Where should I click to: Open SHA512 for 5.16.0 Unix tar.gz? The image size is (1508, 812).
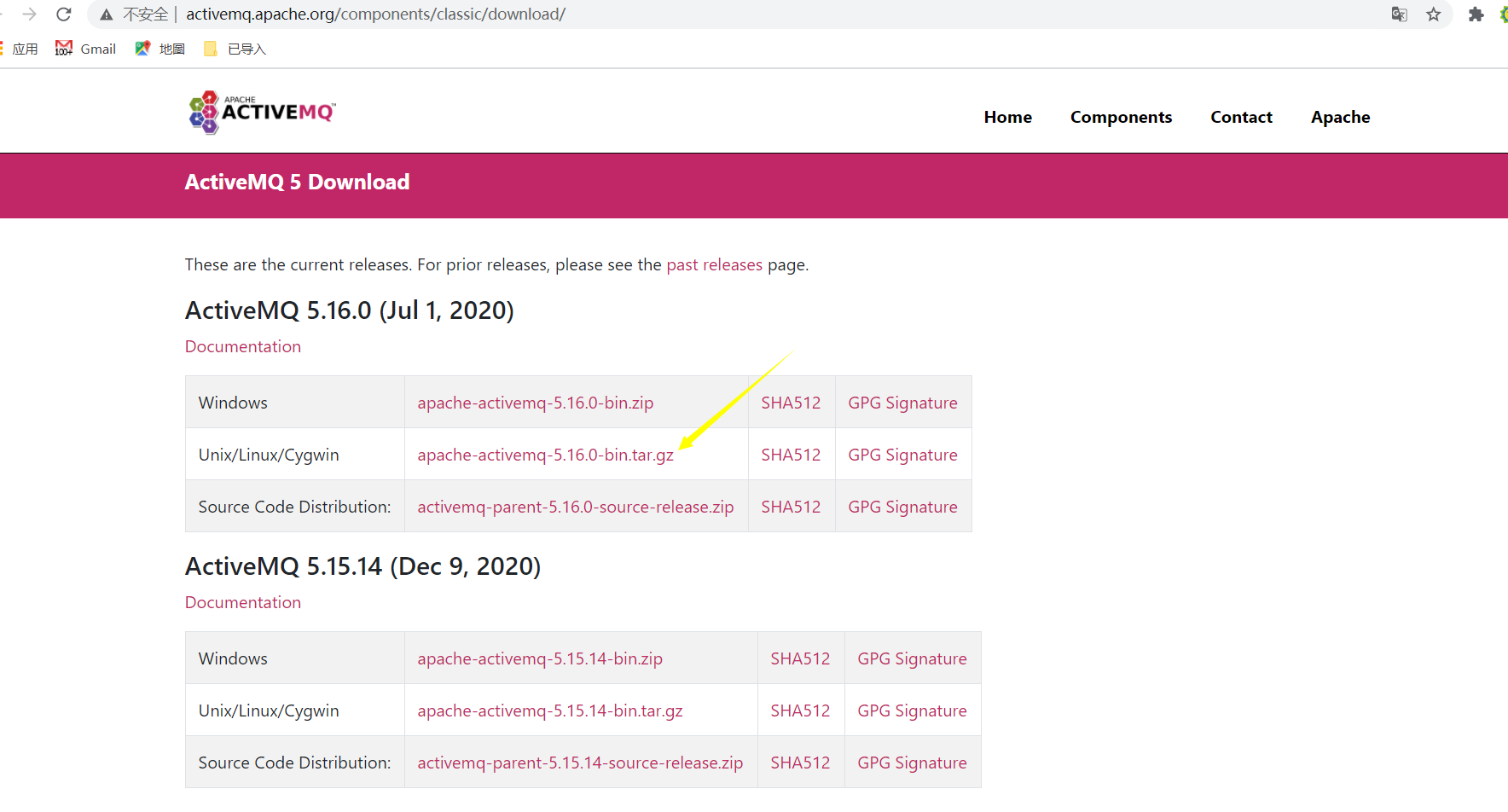(791, 455)
